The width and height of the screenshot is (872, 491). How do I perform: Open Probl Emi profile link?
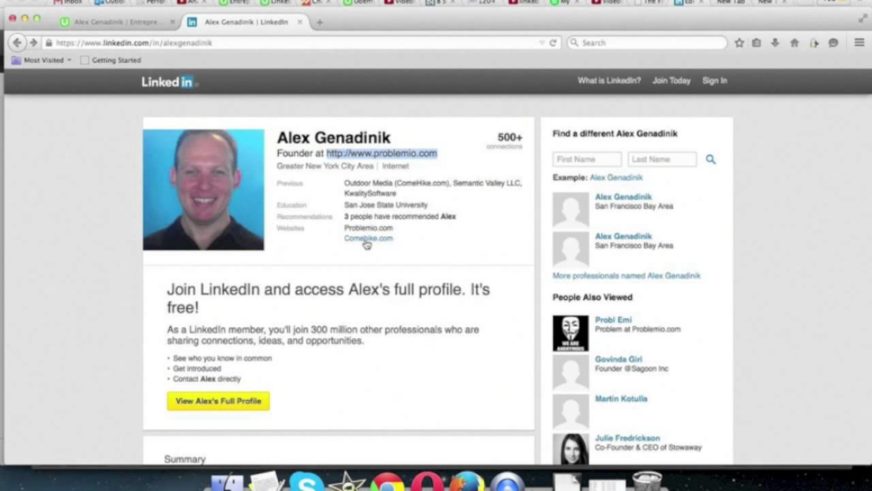click(x=613, y=320)
